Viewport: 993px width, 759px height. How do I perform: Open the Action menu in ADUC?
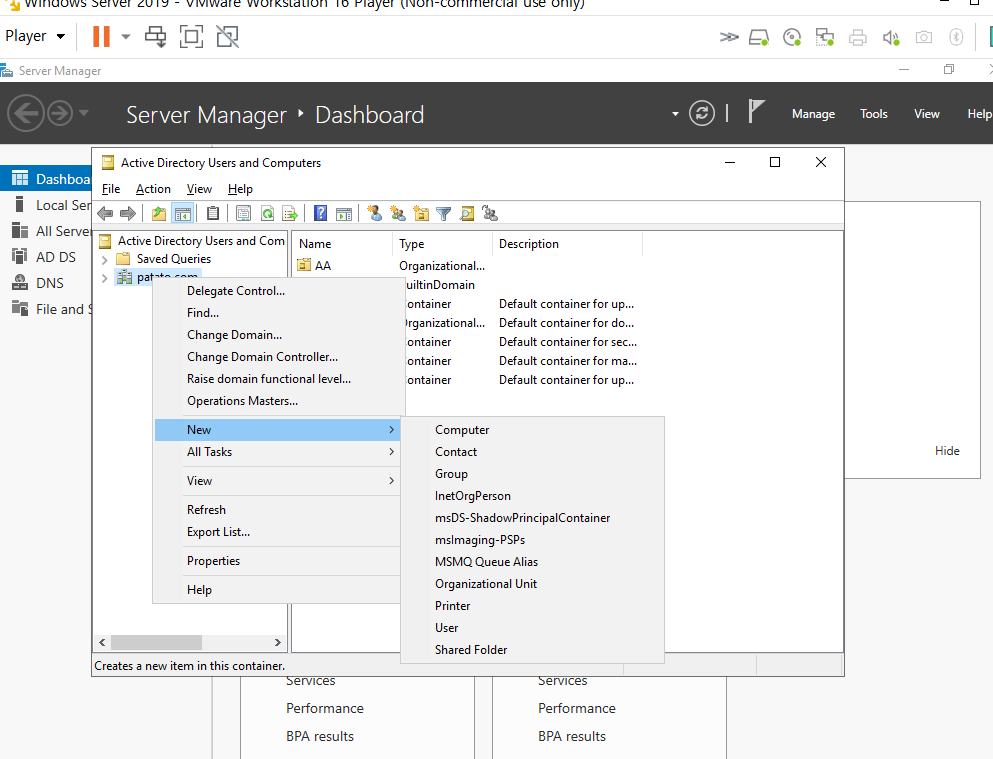[153, 189]
